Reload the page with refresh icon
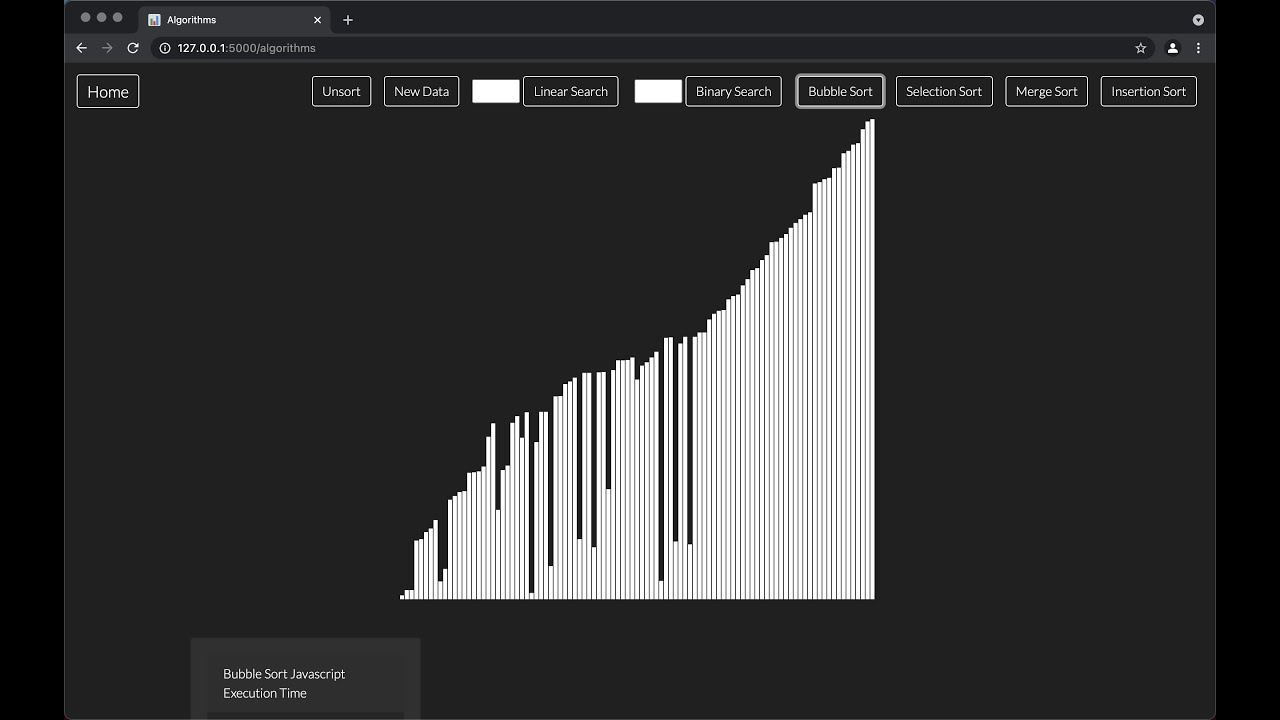This screenshot has width=1280, height=720. pyautogui.click(x=133, y=48)
